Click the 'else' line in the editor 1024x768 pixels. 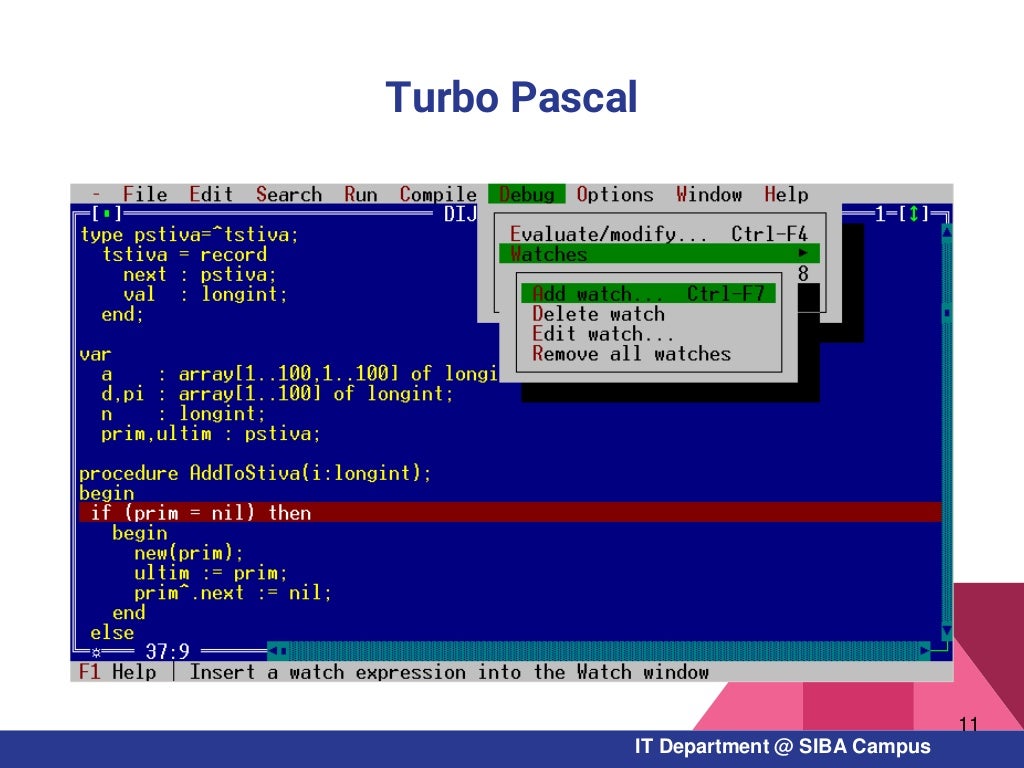point(112,633)
